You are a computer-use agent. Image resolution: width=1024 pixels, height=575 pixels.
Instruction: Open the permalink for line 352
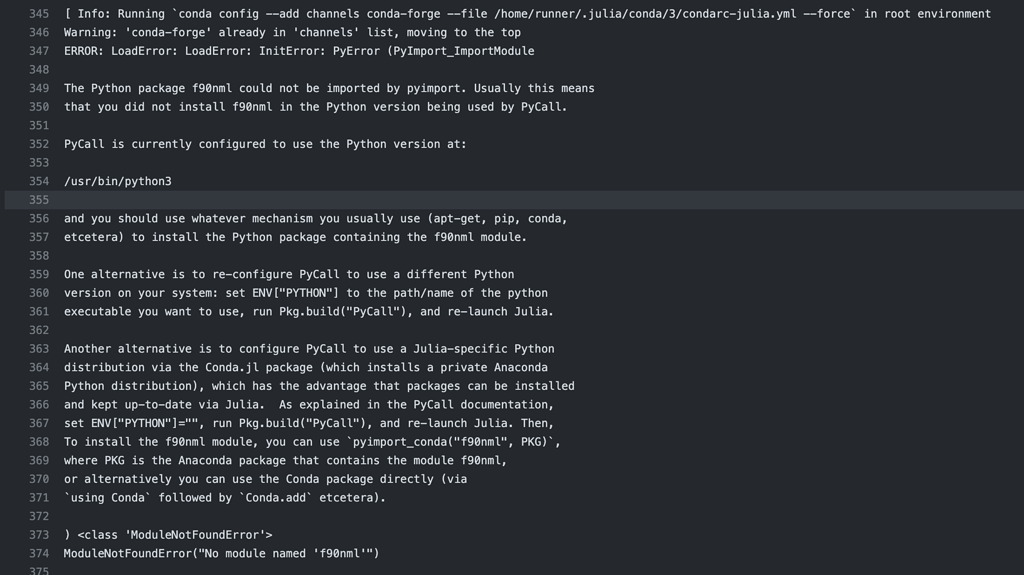[38, 144]
